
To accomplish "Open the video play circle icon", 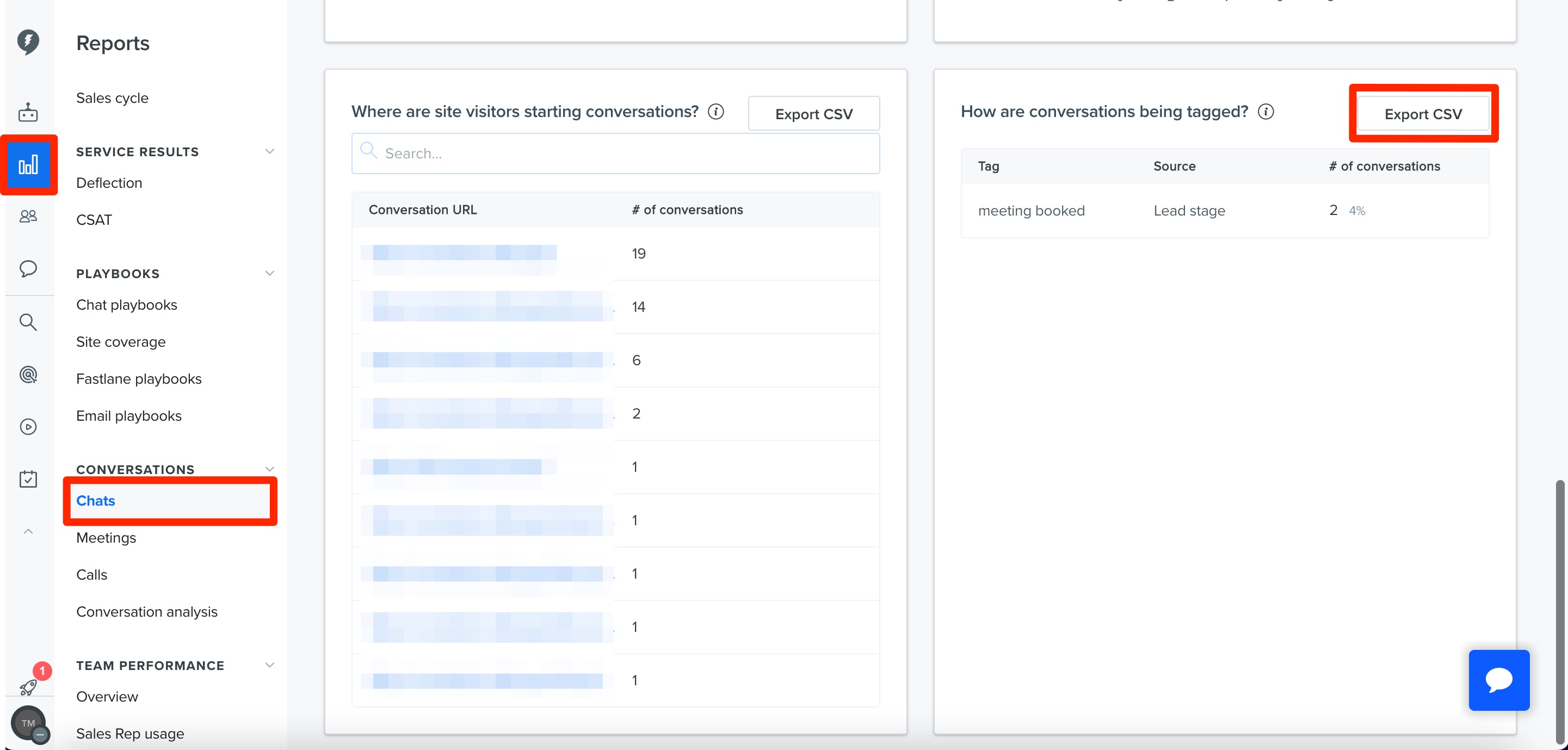I will tap(28, 427).
